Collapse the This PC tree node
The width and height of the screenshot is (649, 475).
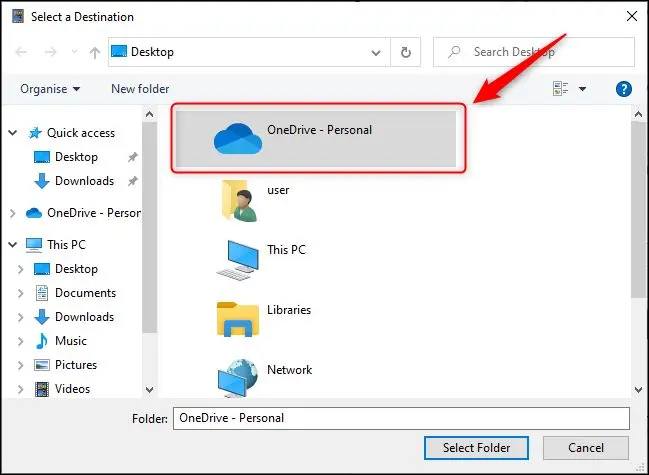(13, 245)
